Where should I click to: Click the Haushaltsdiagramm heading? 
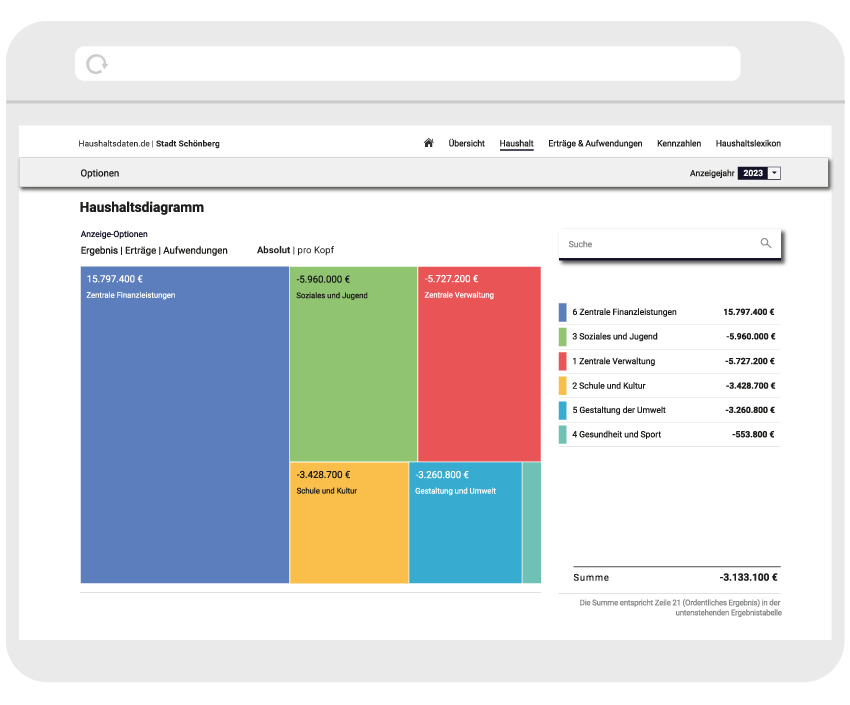[142, 208]
